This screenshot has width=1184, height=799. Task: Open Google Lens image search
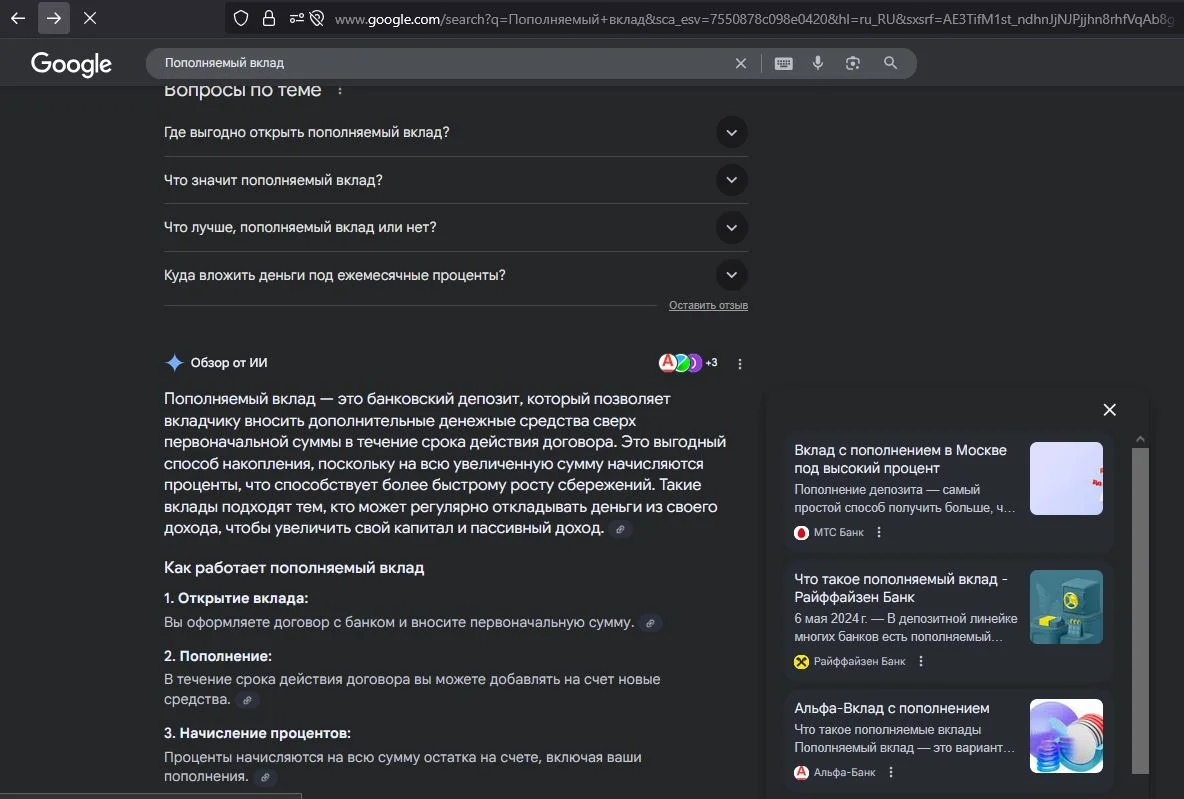(x=853, y=63)
